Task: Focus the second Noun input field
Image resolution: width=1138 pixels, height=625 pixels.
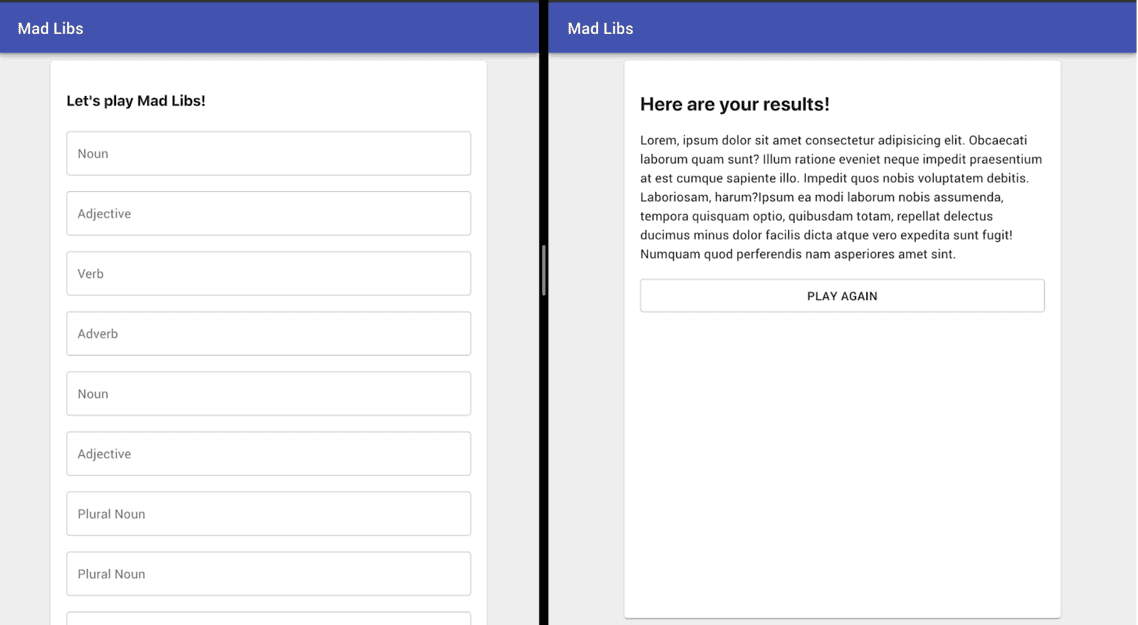Action: point(268,394)
